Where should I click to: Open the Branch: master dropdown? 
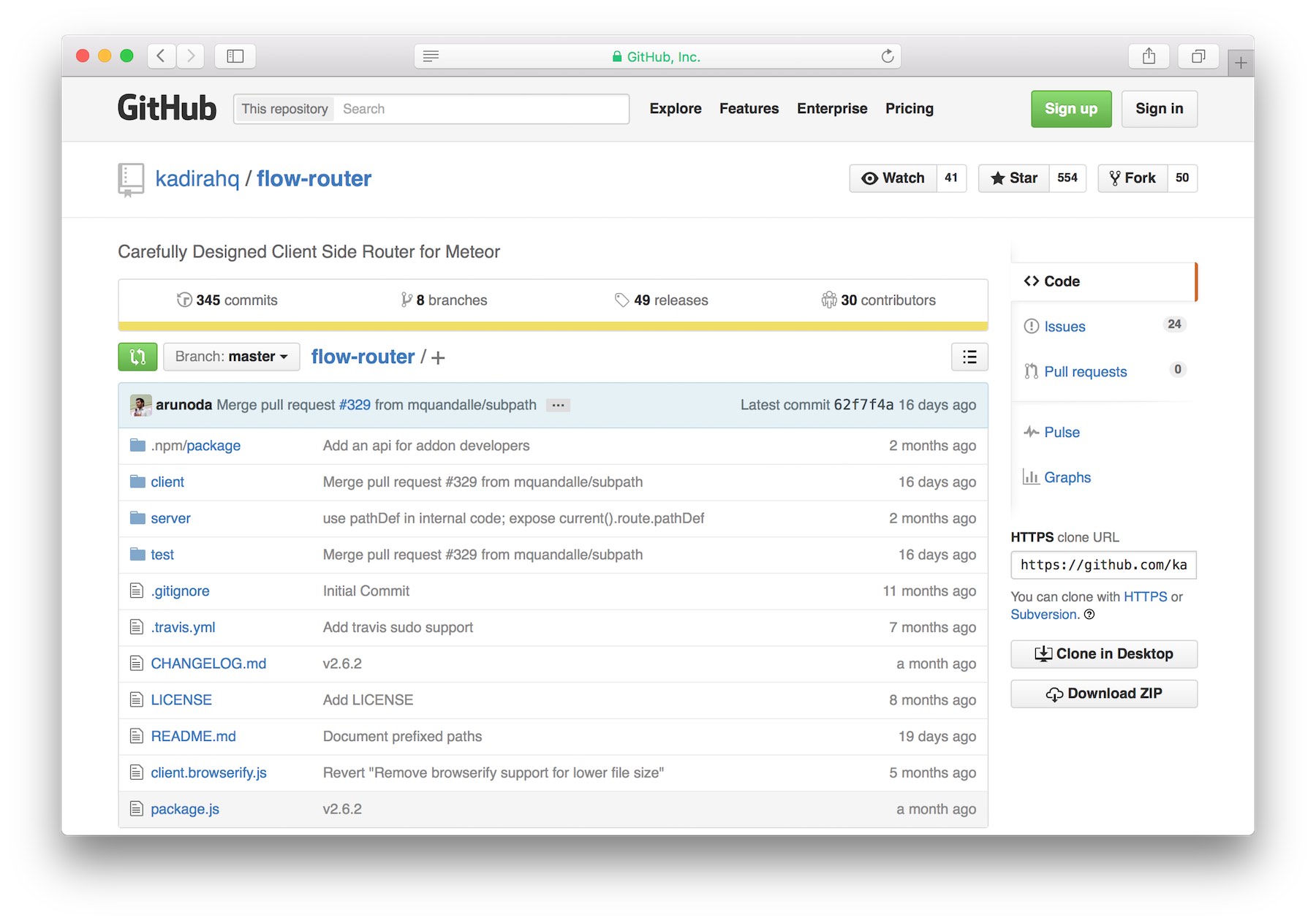tap(231, 357)
